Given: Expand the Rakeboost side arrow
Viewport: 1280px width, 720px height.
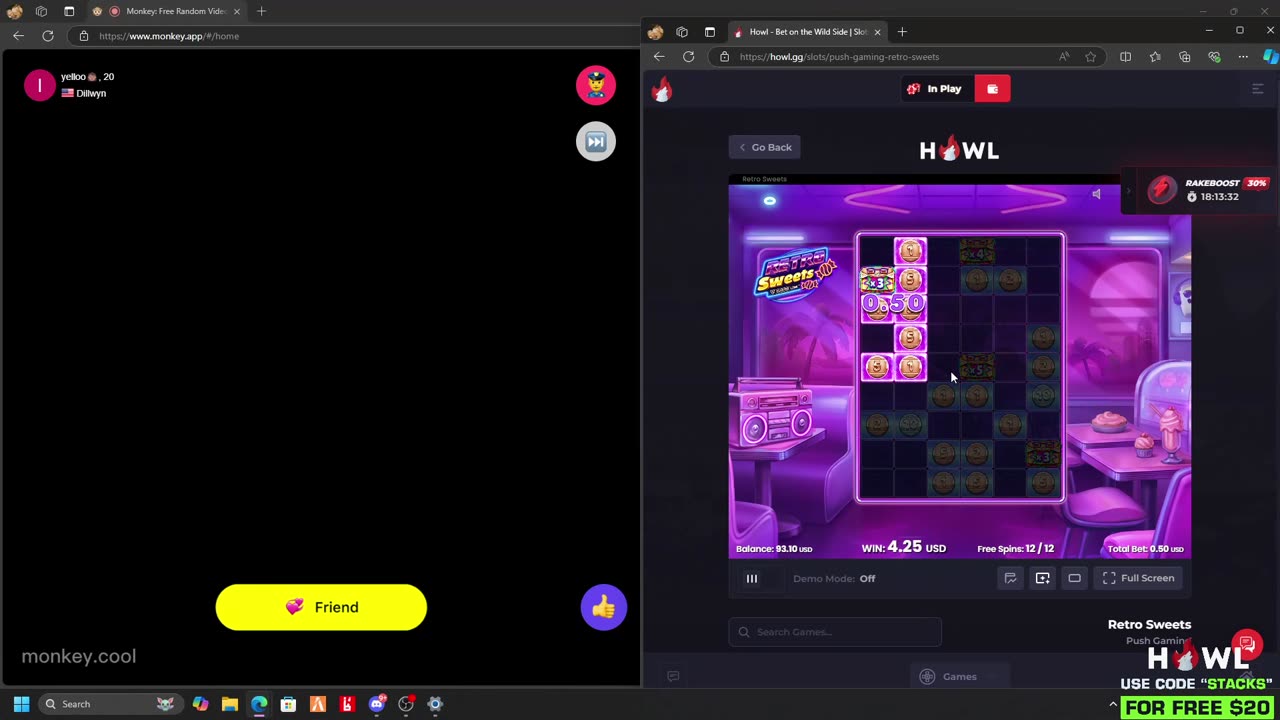Looking at the screenshot, I should point(1128,190).
